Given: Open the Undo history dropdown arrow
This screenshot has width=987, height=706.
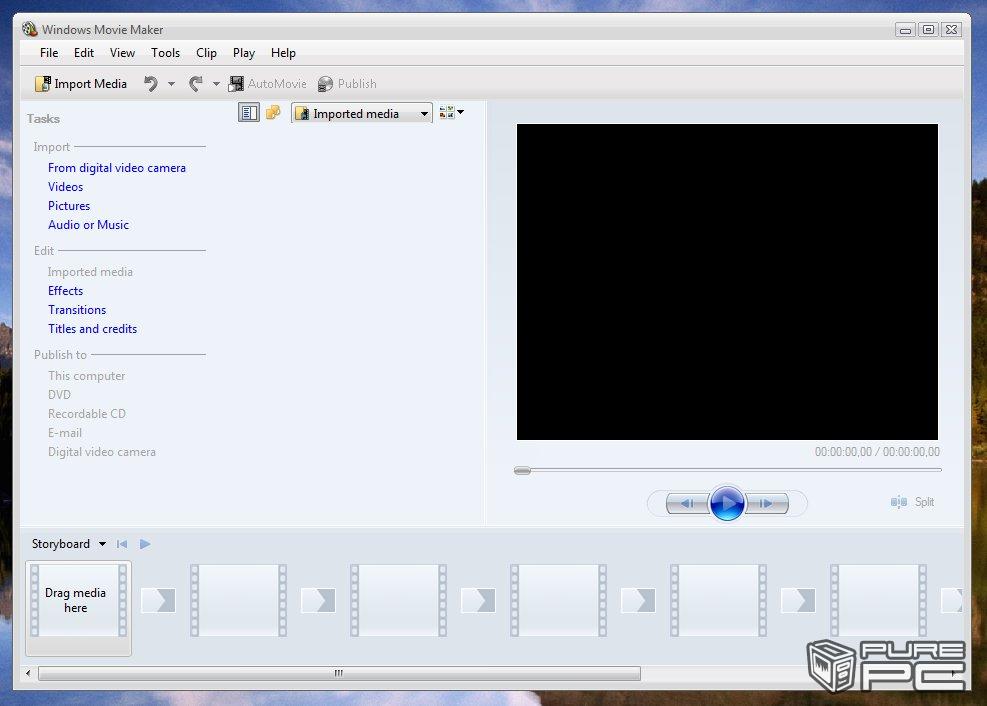Looking at the screenshot, I should click(x=171, y=84).
